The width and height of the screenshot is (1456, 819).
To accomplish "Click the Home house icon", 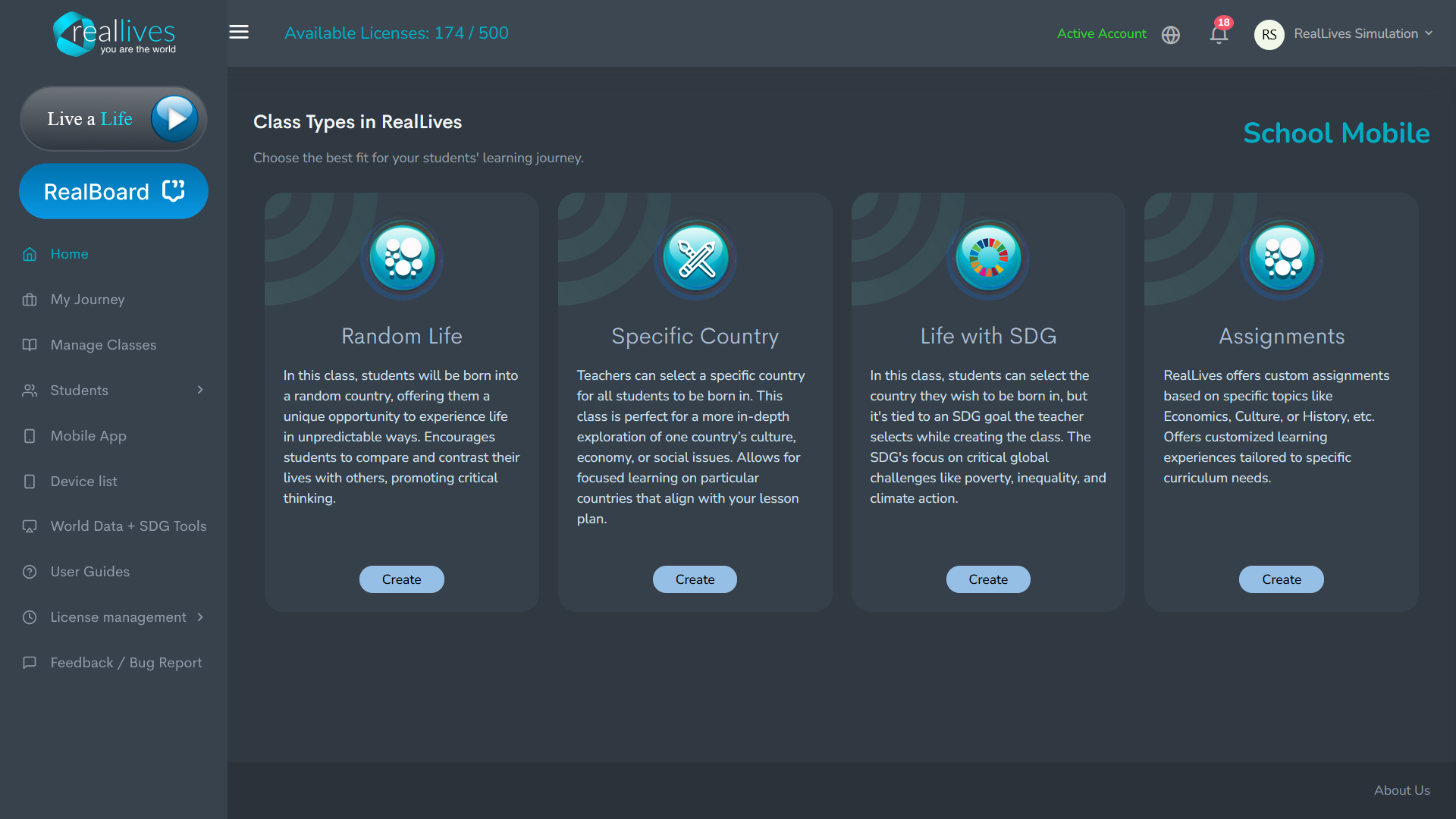I will pos(30,254).
